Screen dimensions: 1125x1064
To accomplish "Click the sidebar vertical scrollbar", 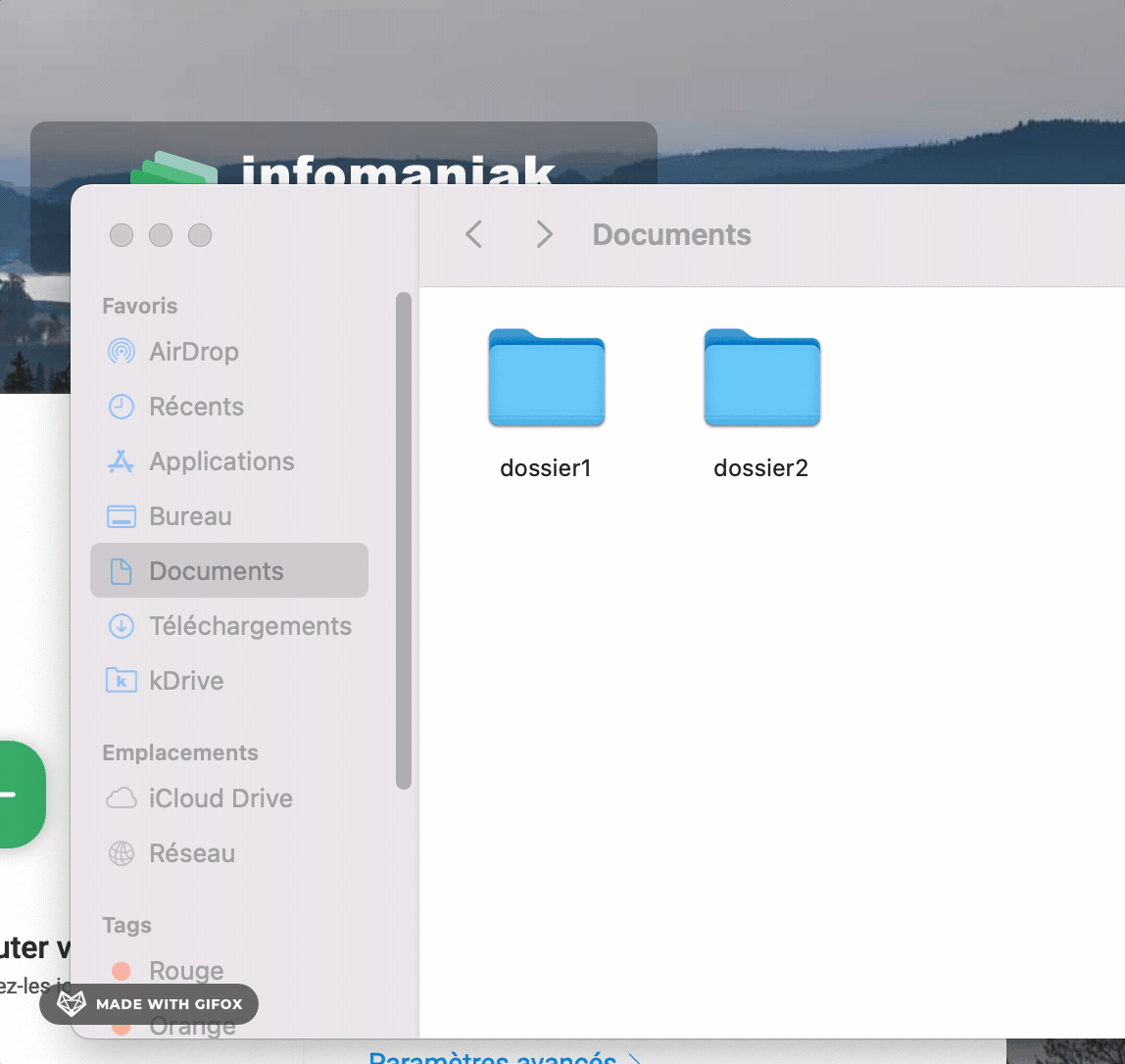I will (404, 539).
